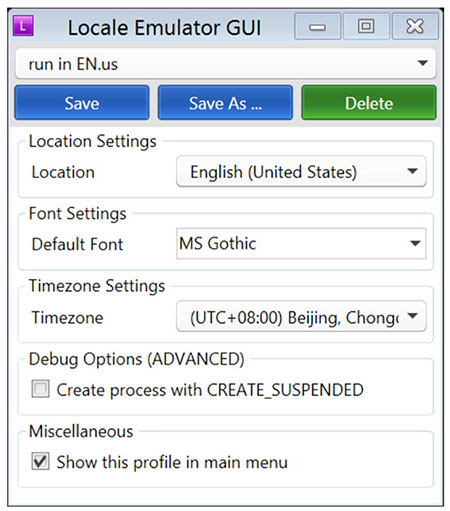Uncheck Show this profile in main menu
This screenshot has height=511, width=450.
click(40, 461)
